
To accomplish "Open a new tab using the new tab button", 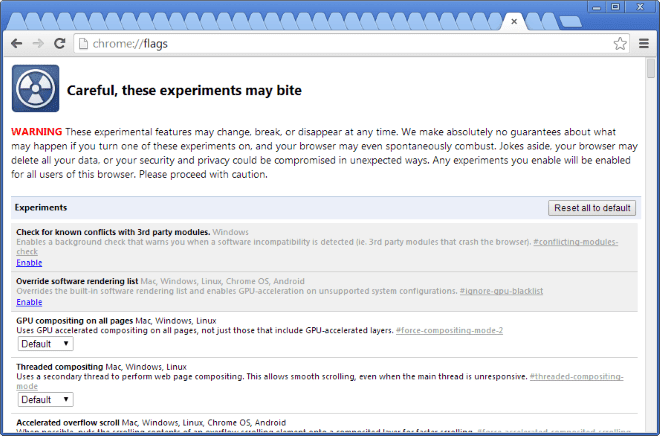I will [x=570, y=21].
